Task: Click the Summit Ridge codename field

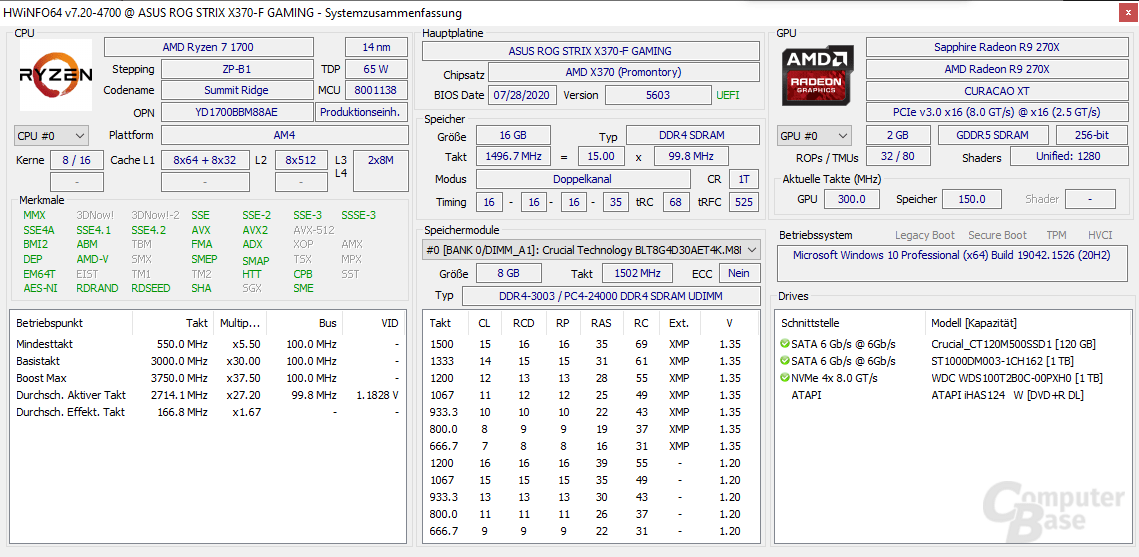Action: point(237,91)
